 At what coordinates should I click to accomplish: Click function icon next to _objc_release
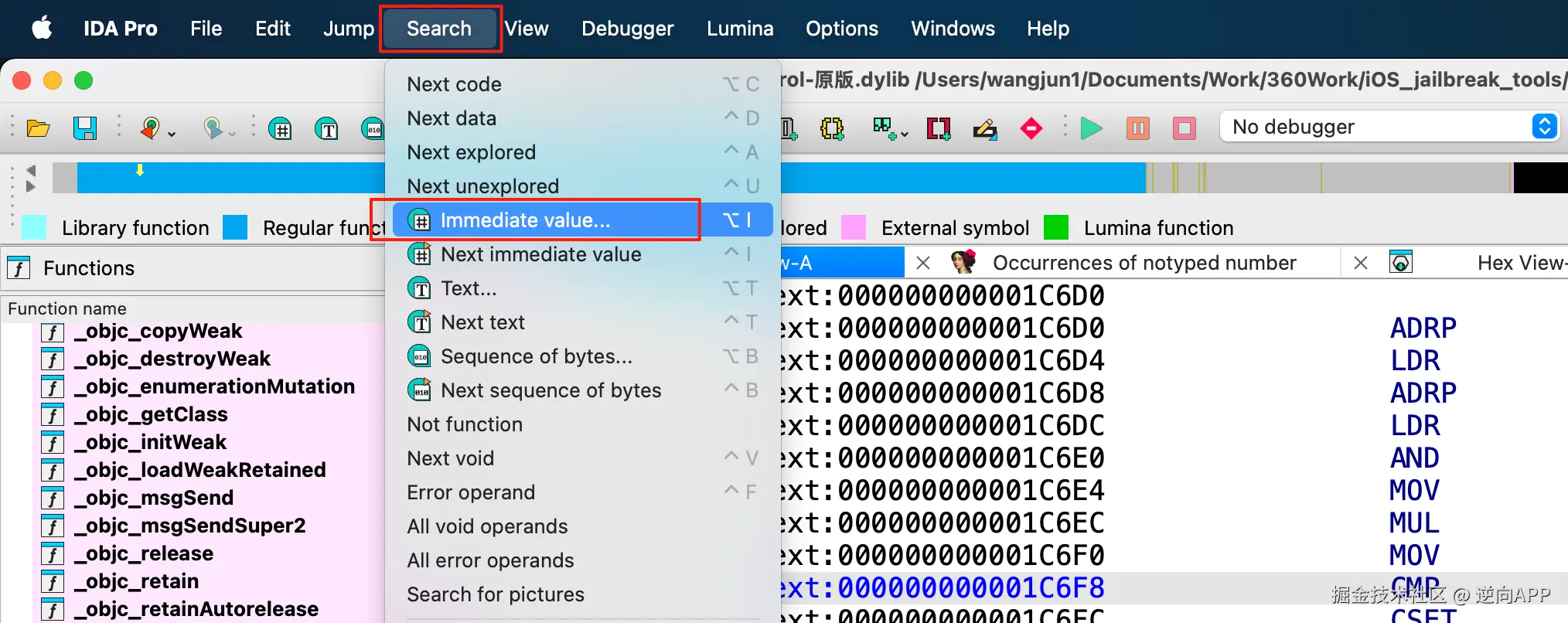point(53,554)
